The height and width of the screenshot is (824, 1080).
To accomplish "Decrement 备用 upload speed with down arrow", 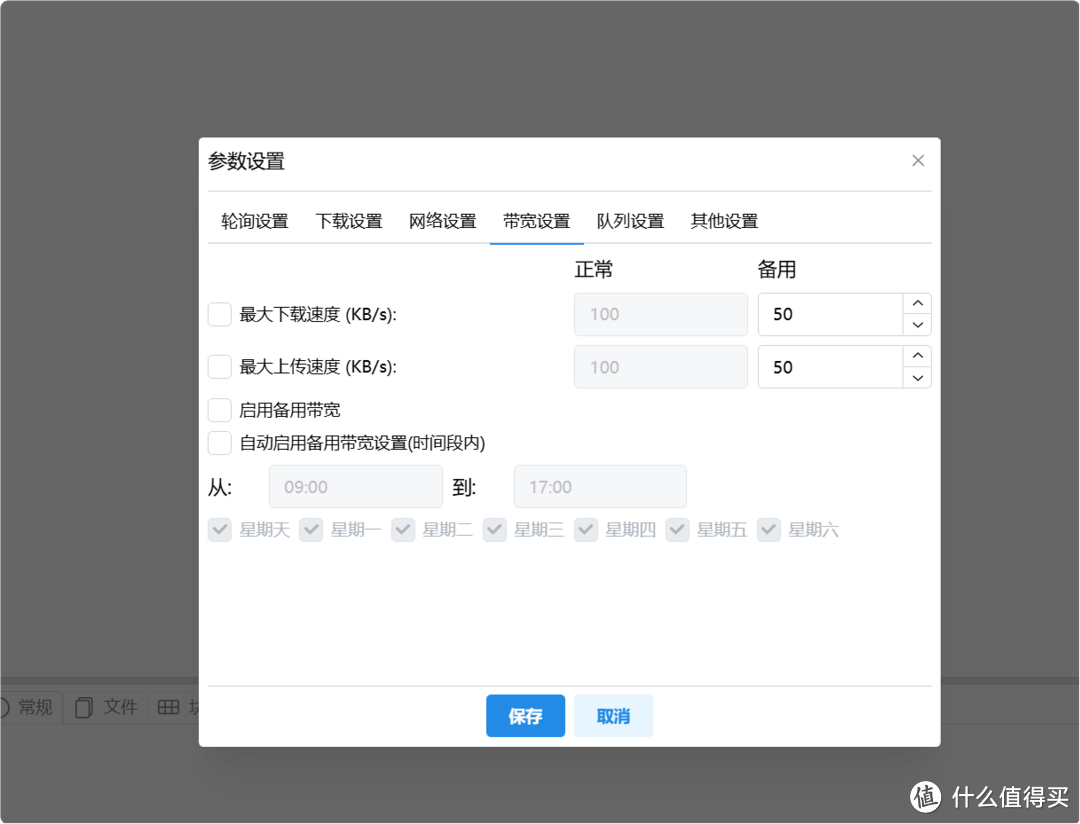I will (x=917, y=378).
